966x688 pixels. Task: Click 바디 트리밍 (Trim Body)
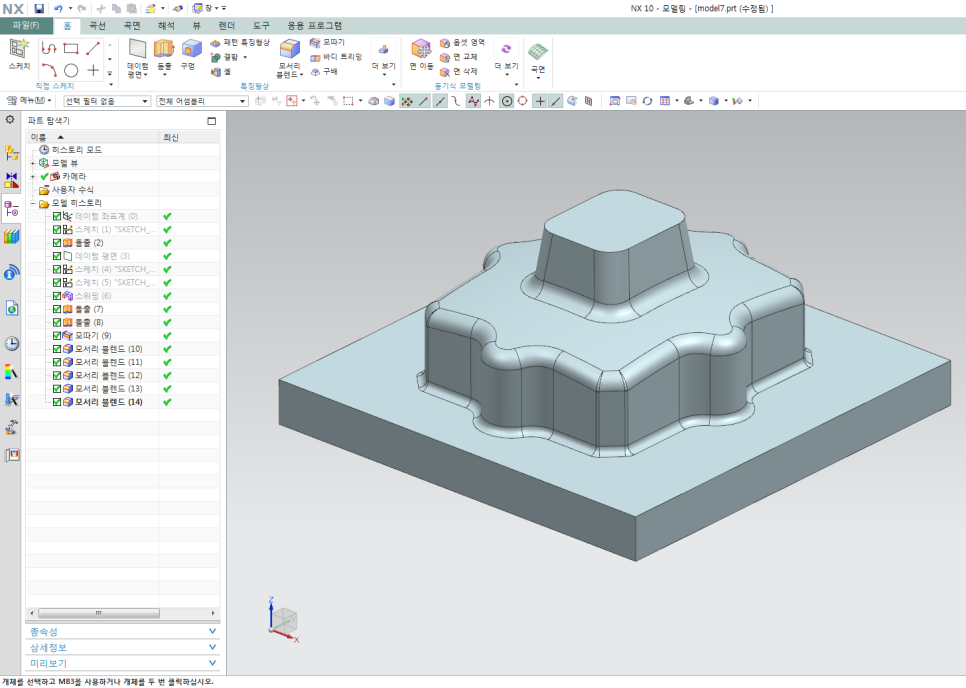(x=336, y=57)
